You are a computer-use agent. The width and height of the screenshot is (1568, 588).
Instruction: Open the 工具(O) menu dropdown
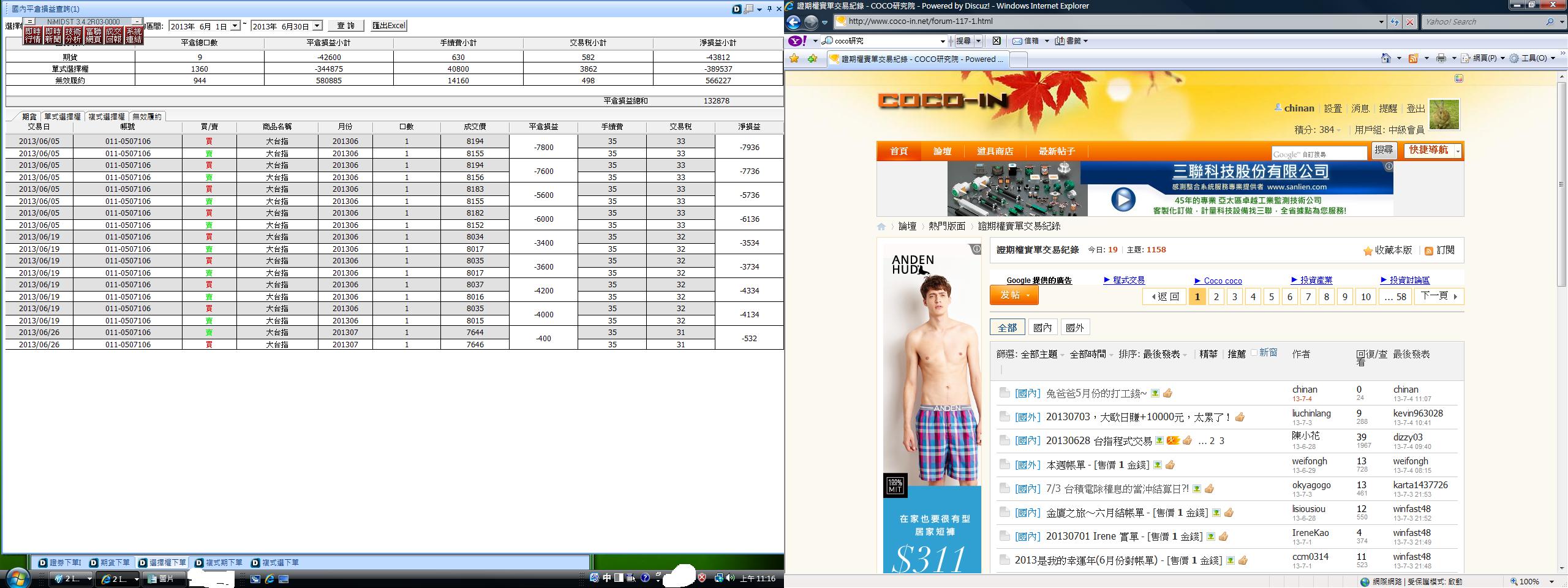(x=1553, y=58)
